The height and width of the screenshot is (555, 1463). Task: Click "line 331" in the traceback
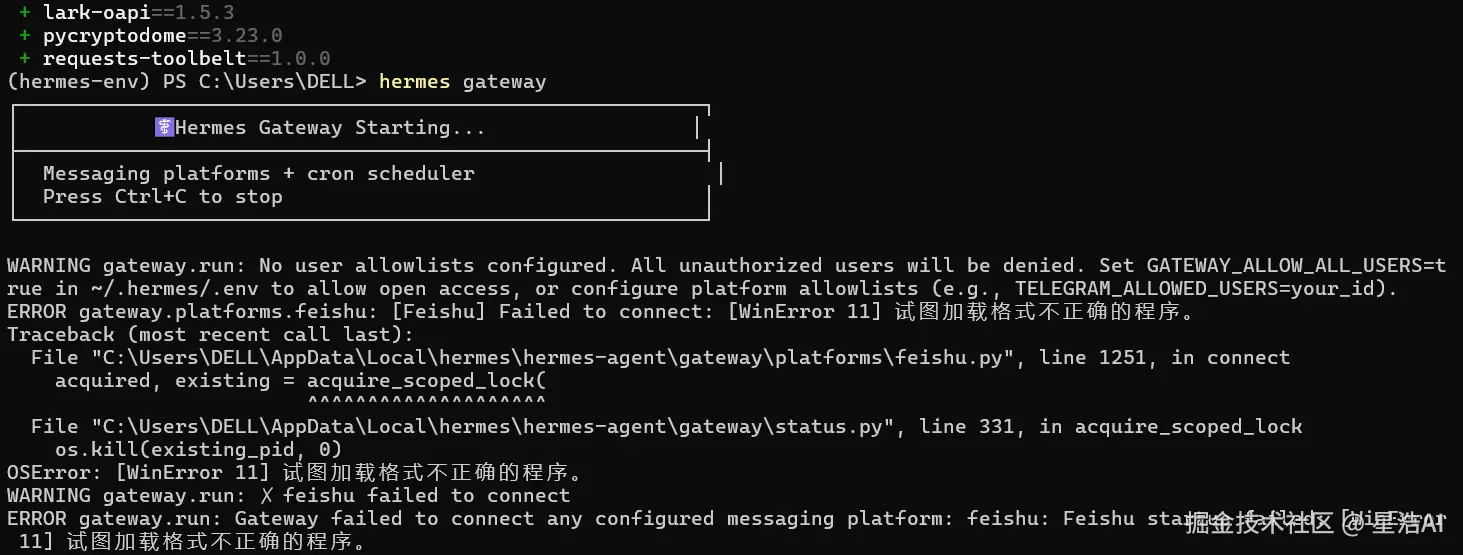point(966,427)
